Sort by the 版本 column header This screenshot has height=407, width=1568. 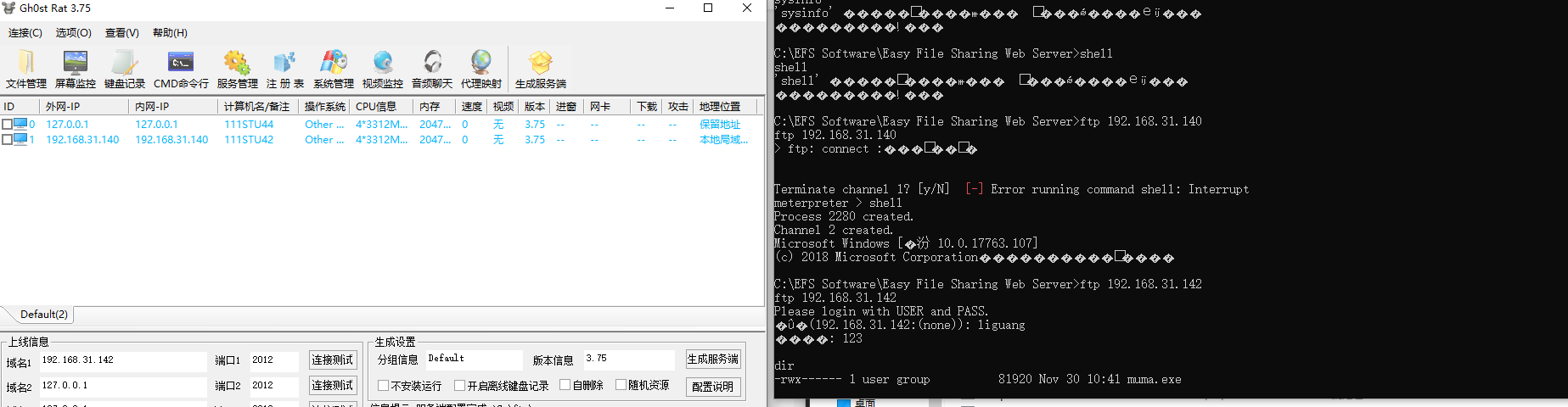click(535, 106)
